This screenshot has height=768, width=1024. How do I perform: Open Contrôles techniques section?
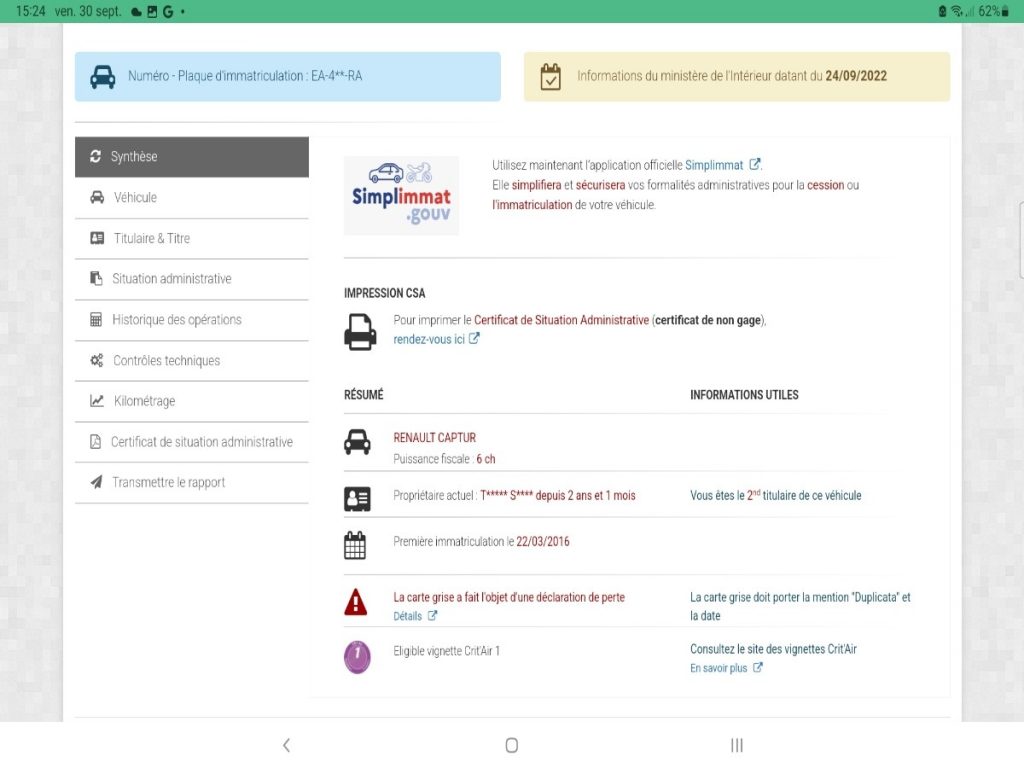tap(192, 360)
